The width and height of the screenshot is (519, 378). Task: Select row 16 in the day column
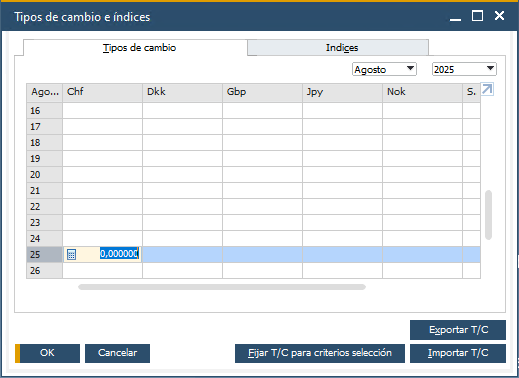(x=44, y=111)
